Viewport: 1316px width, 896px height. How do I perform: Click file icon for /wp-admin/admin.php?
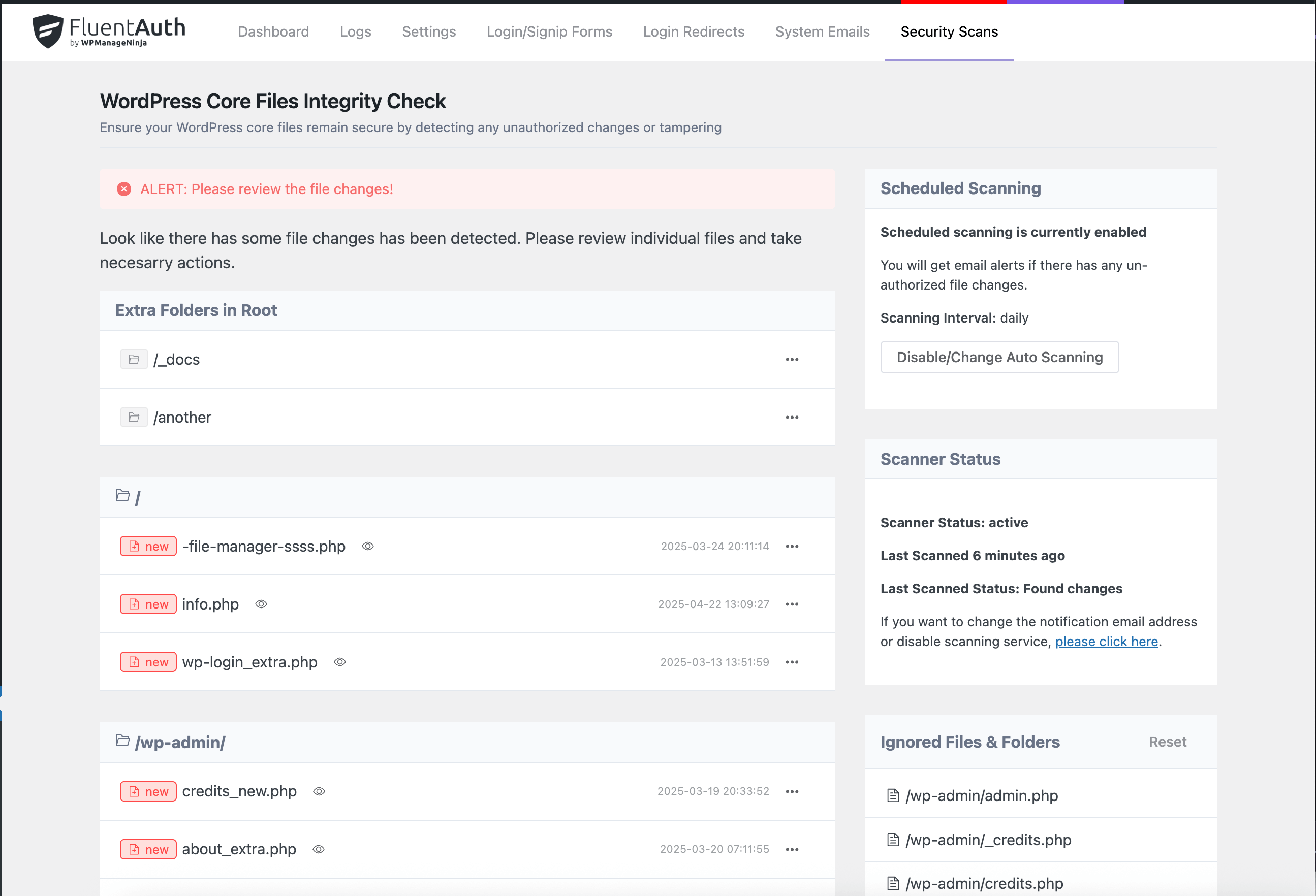tap(893, 796)
